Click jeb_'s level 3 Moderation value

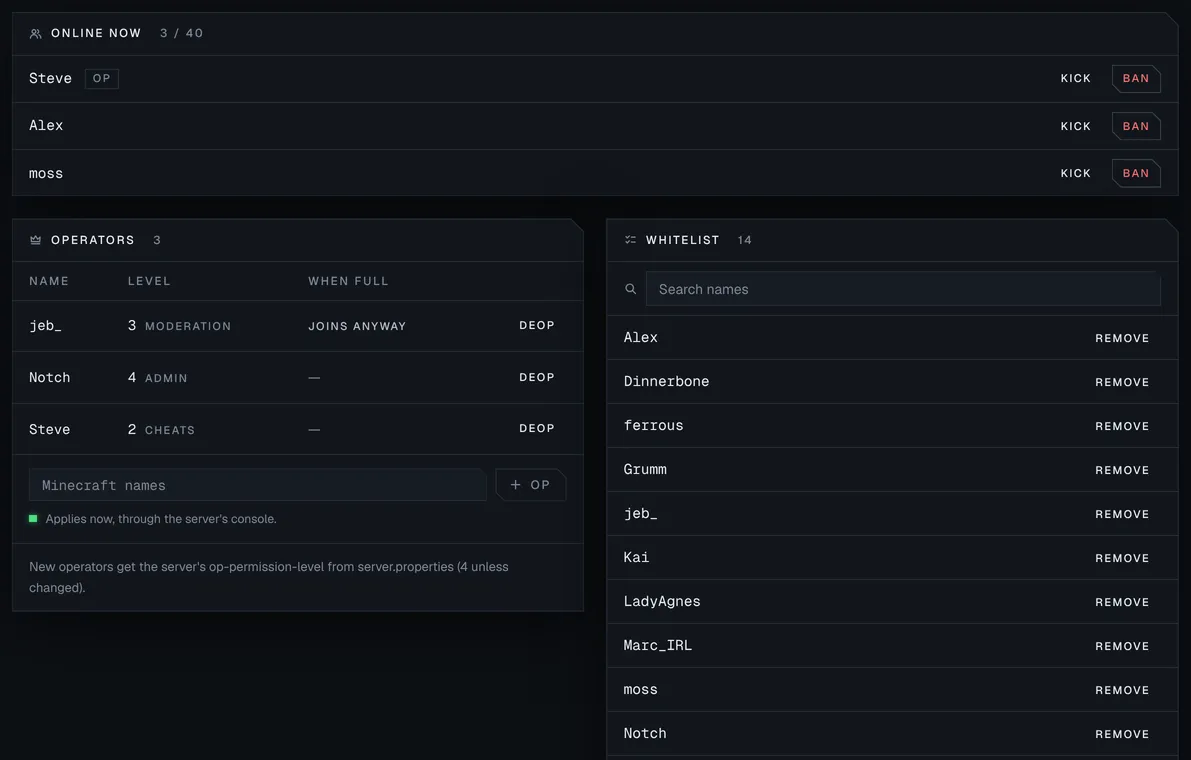pyautogui.click(x=179, y=326)
